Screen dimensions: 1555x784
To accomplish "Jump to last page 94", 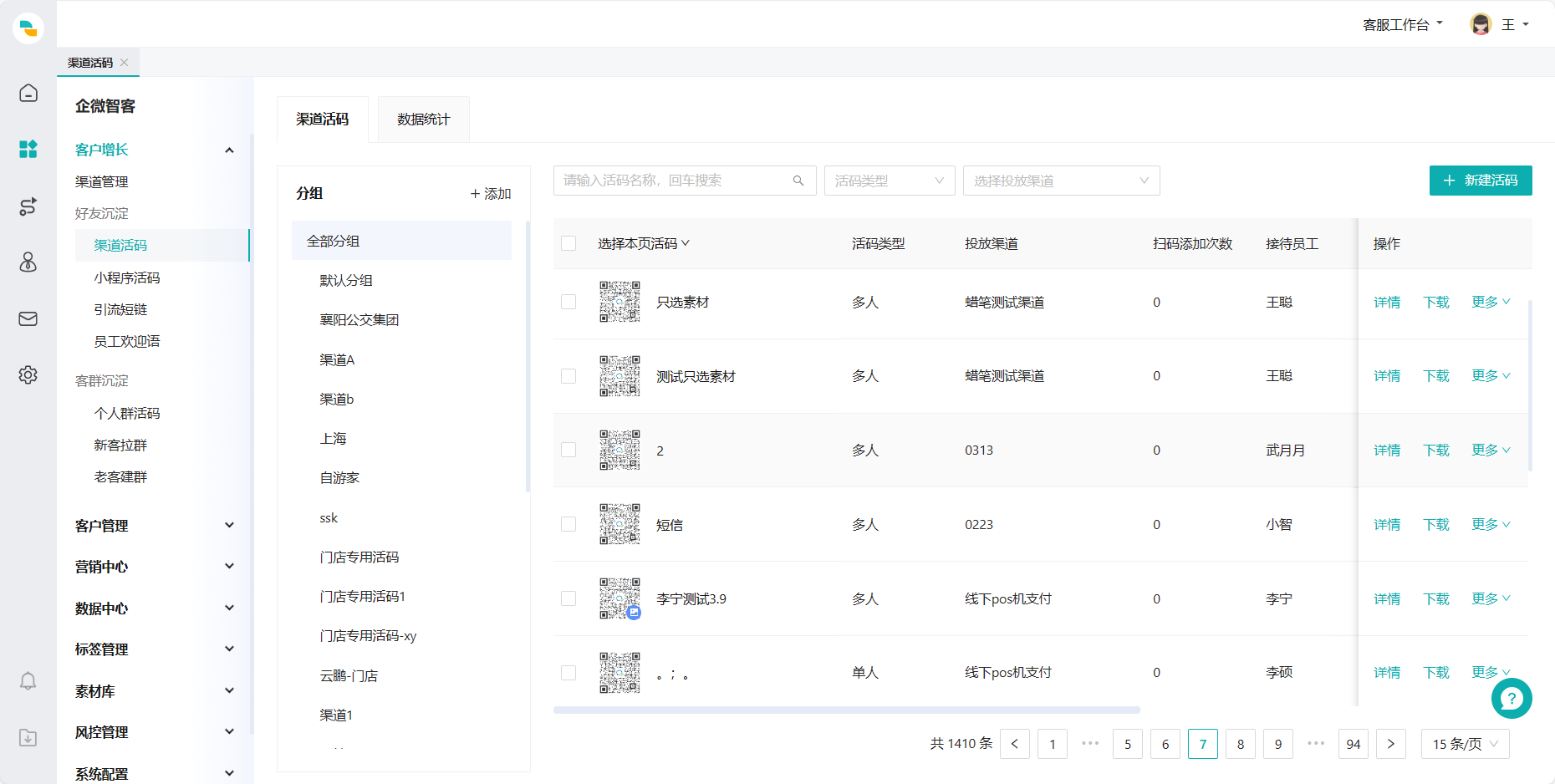I will coord(1354,744).
